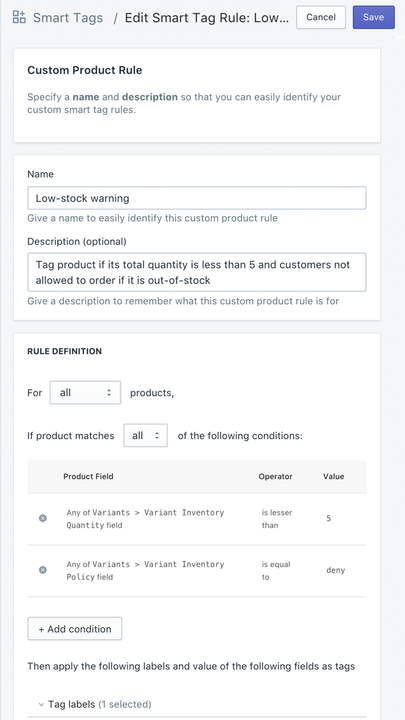The image size is (405, 720).
Task: Click "is lesser than" operator text
Action: (277, 519)
